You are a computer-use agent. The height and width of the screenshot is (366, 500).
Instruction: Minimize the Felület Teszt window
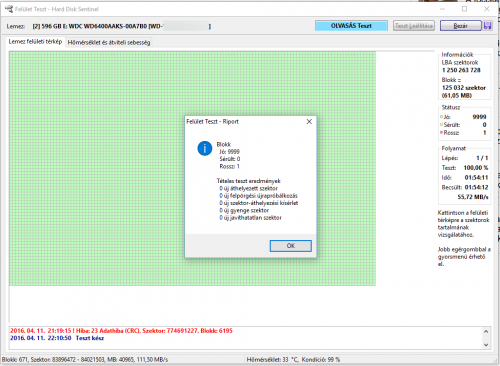point(442,9)
